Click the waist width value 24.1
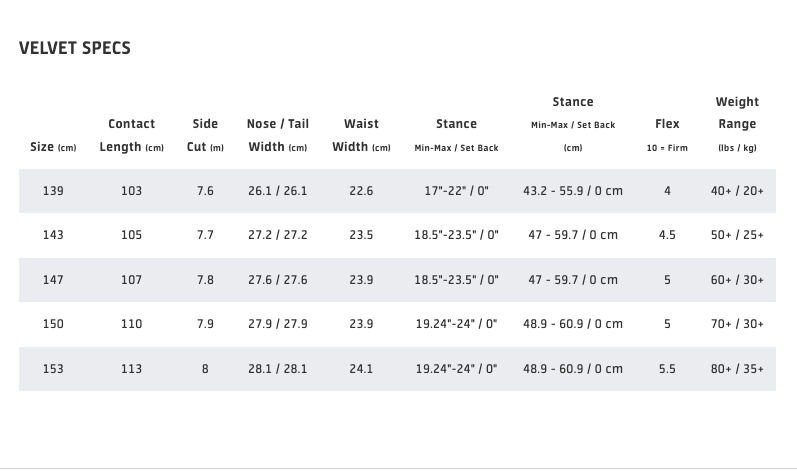 [361, 369]
